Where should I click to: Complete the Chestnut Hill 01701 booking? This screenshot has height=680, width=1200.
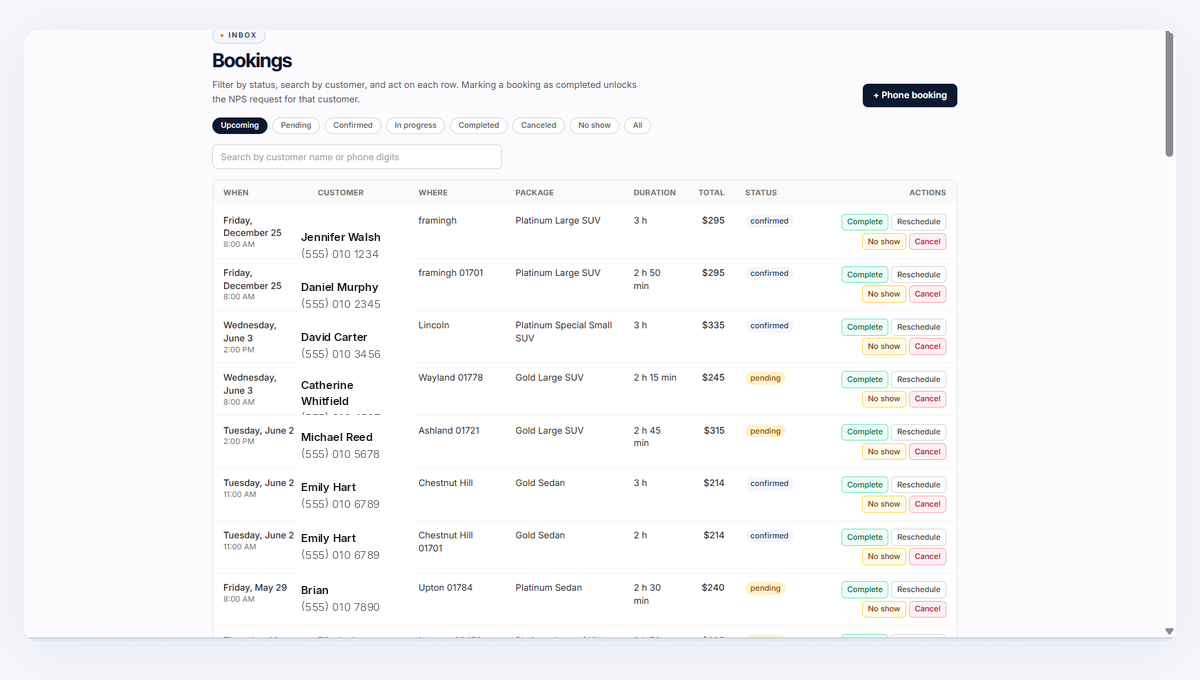coord(865,537)
